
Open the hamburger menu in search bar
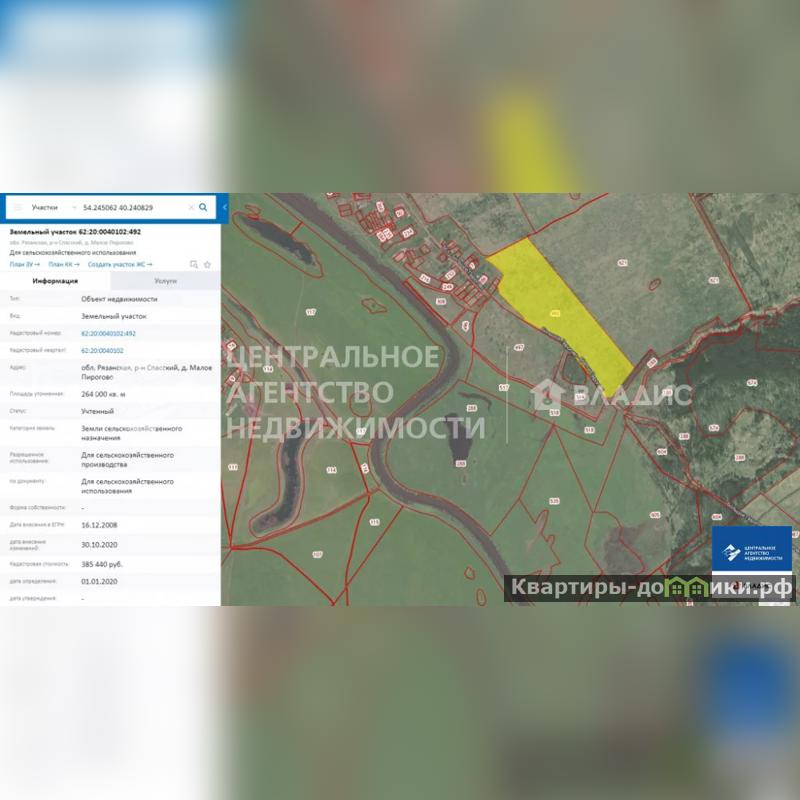tap(17, 207)
